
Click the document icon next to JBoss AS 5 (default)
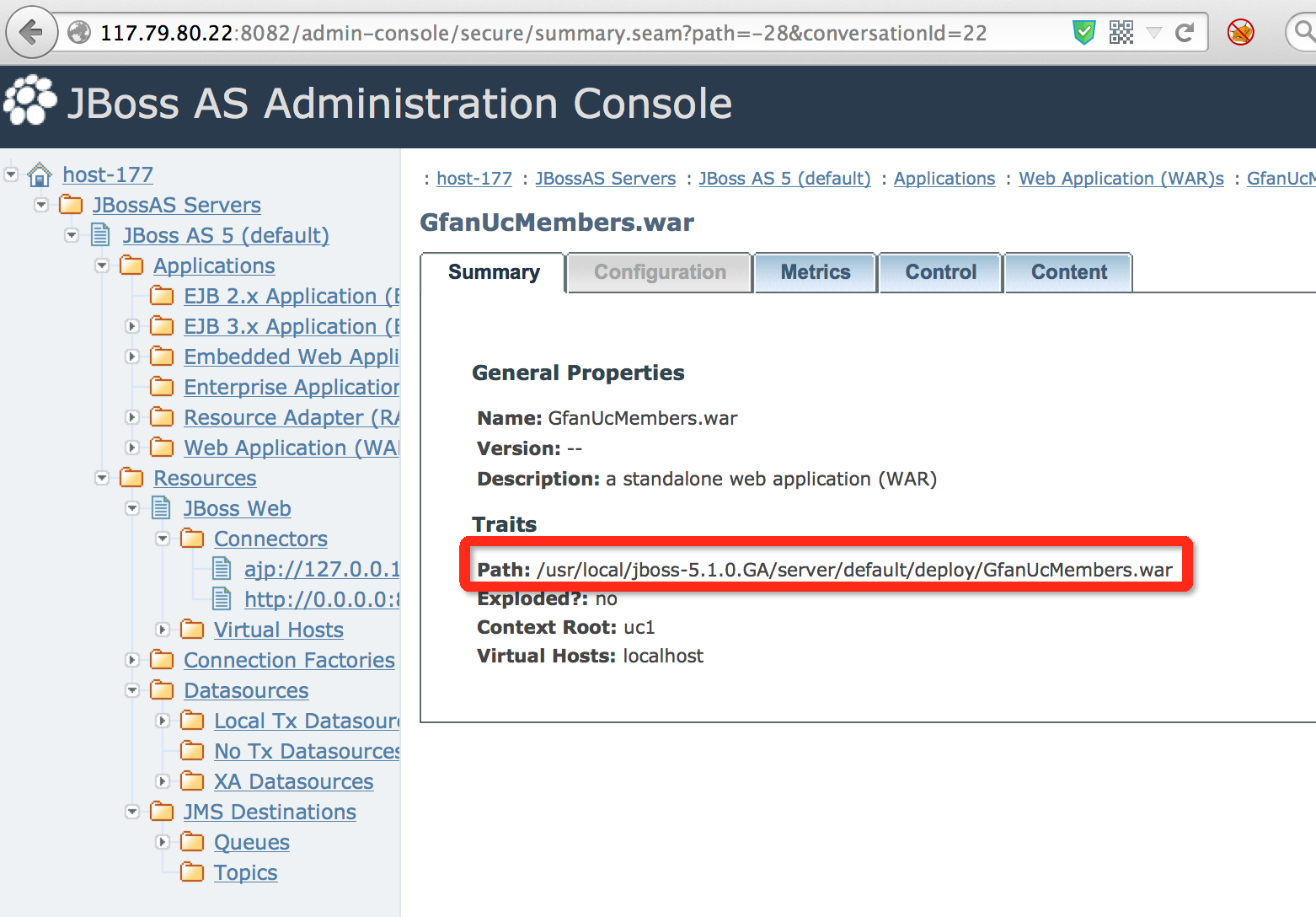100,235
